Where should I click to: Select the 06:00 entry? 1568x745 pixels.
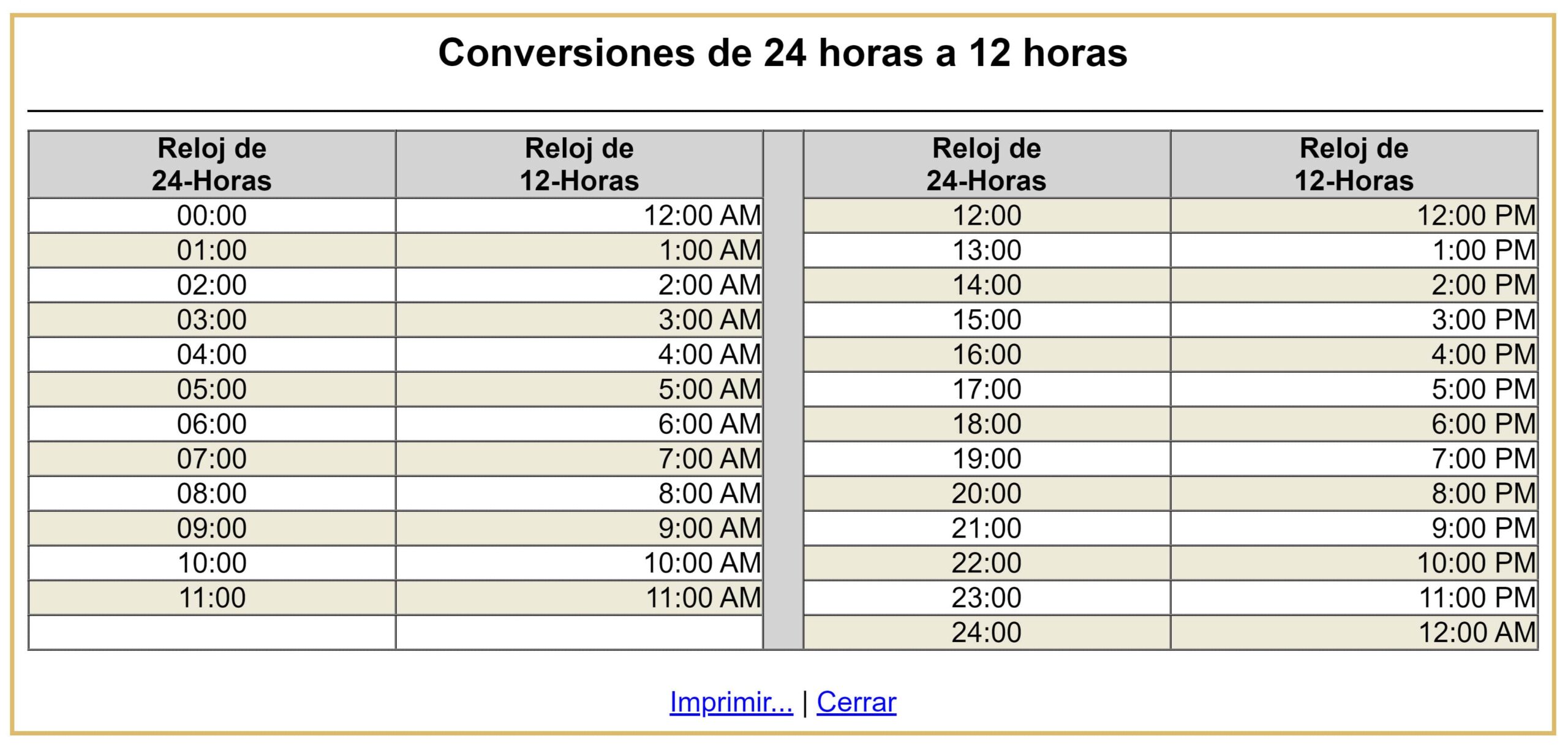click(213, 423)
